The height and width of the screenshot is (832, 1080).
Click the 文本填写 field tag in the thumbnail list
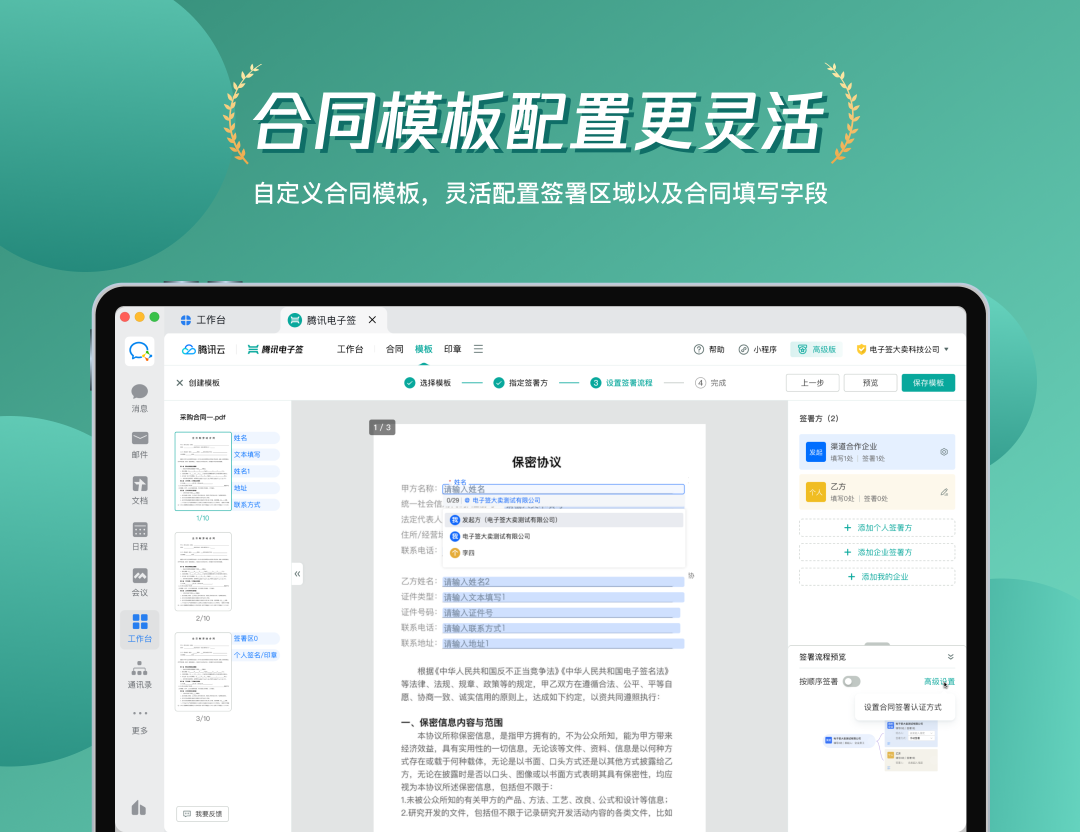[256, 455]
